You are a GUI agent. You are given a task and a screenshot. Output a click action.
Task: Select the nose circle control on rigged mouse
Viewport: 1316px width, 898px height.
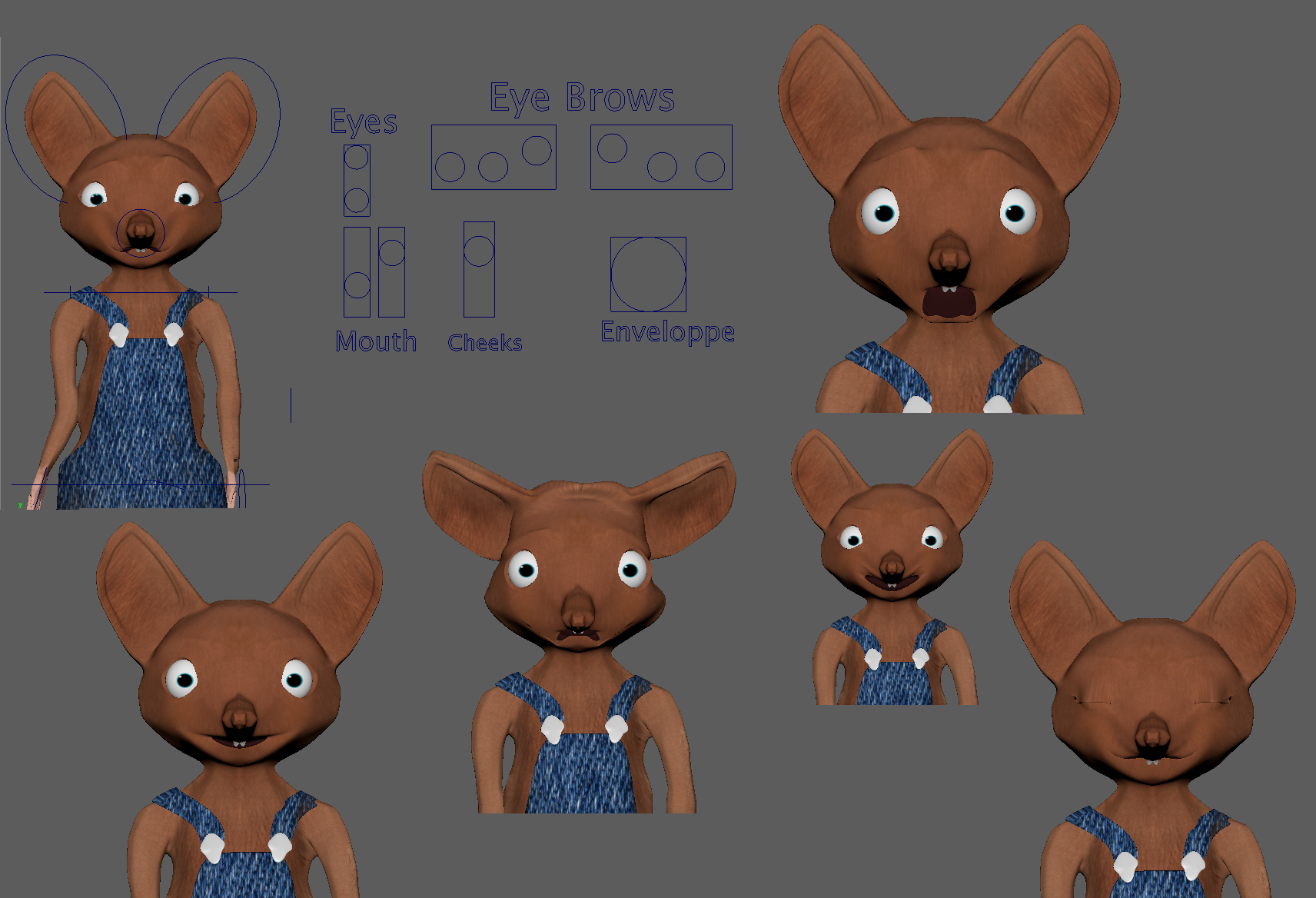pos(141,232)
